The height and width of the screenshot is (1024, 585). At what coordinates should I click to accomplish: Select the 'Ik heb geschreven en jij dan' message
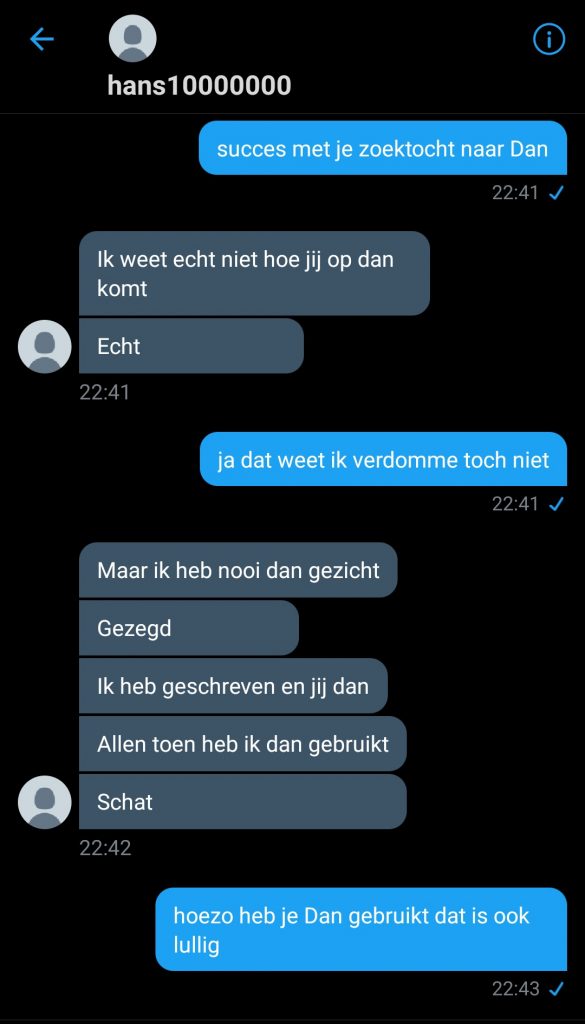(233, 686)
